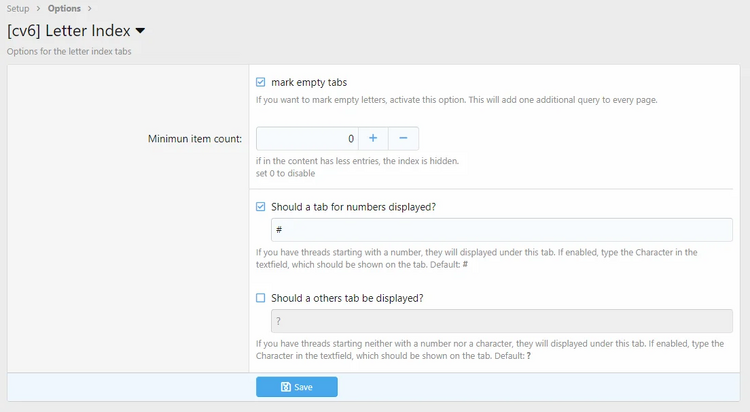Open the Options breadcrumb link
Viewport: 750px width, 412px height.
[64, 9]
